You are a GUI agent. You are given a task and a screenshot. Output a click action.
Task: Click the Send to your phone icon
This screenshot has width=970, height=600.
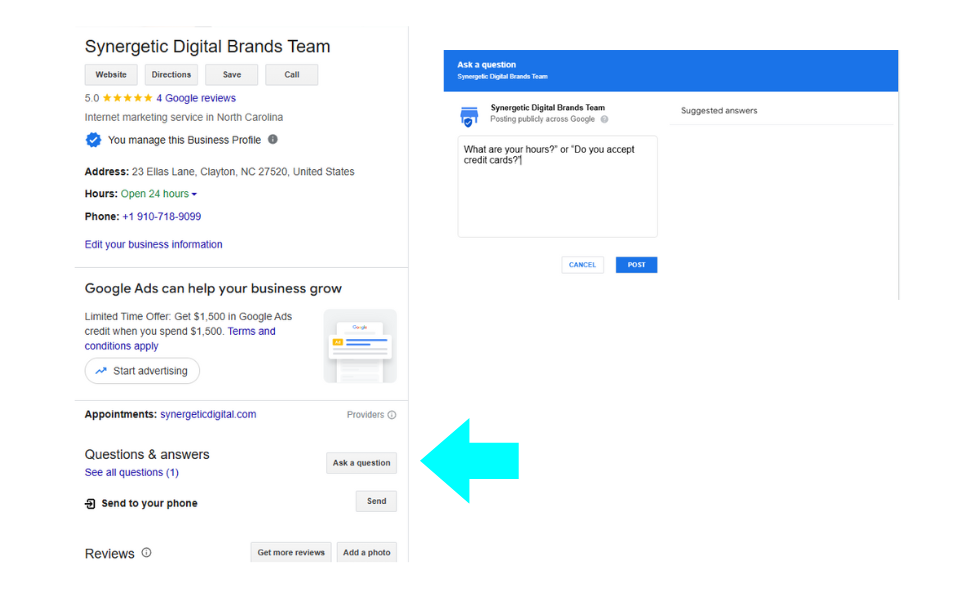coord(90,504)
